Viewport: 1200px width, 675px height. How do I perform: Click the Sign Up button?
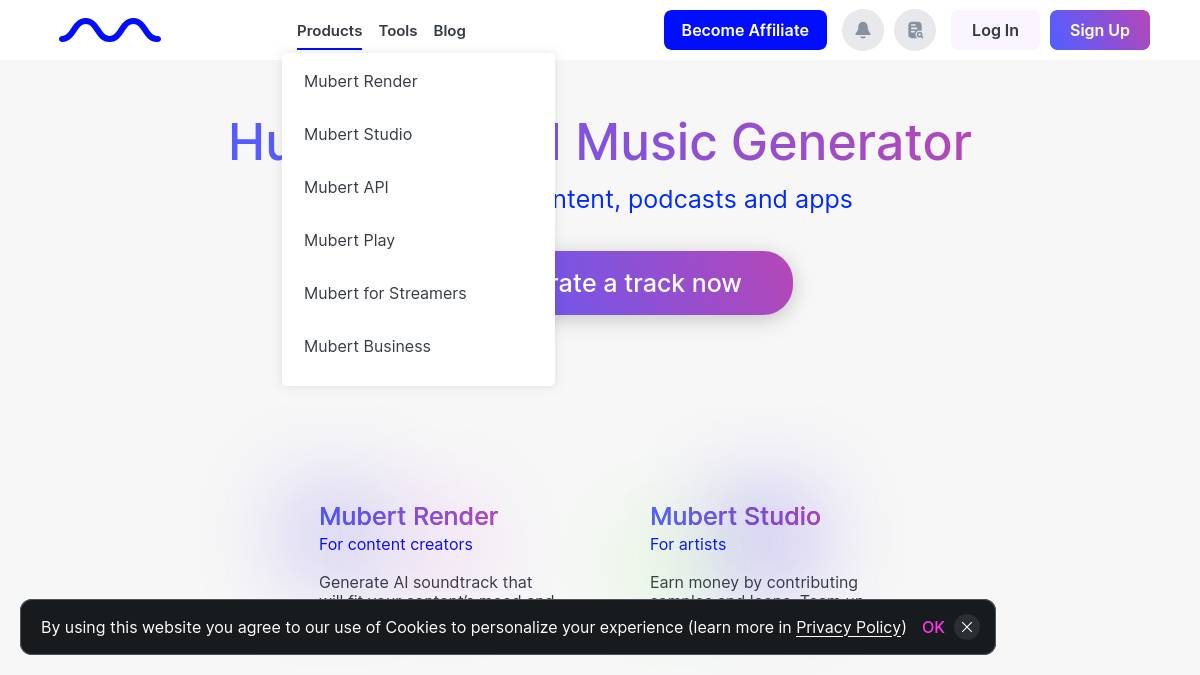tap(1099, 30)
